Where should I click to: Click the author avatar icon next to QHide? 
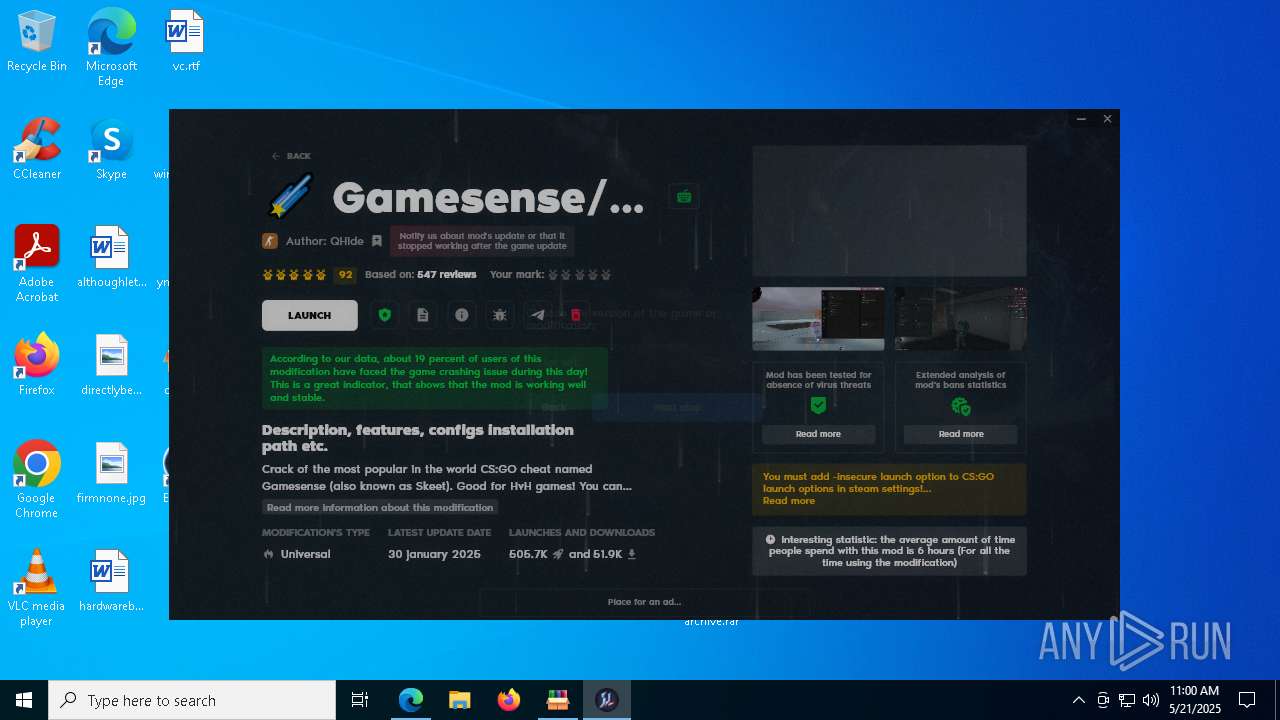(x=270, y=241)
